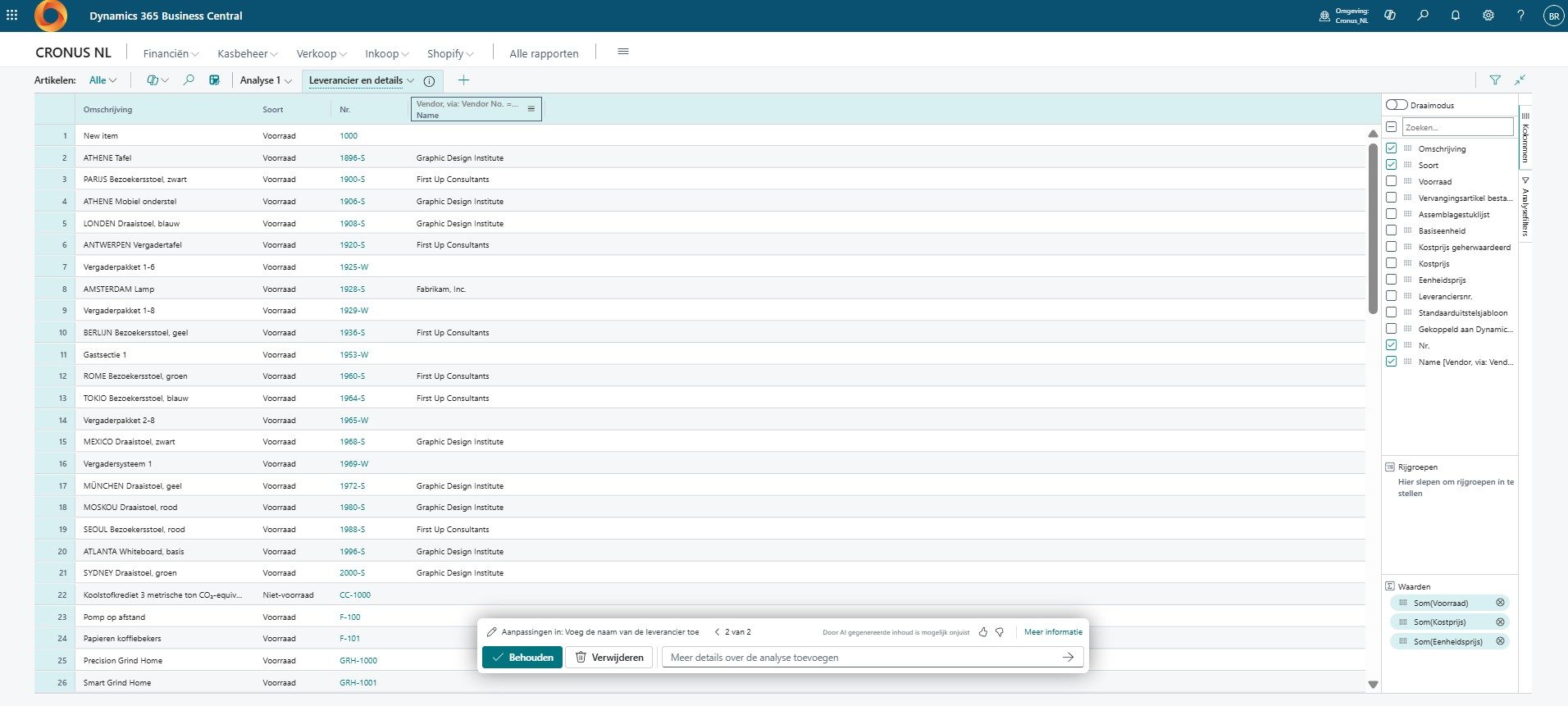1568x706 pixels.
Task: Remove Som(Voorraad) from values
Action: click(x=1500, y=603)
